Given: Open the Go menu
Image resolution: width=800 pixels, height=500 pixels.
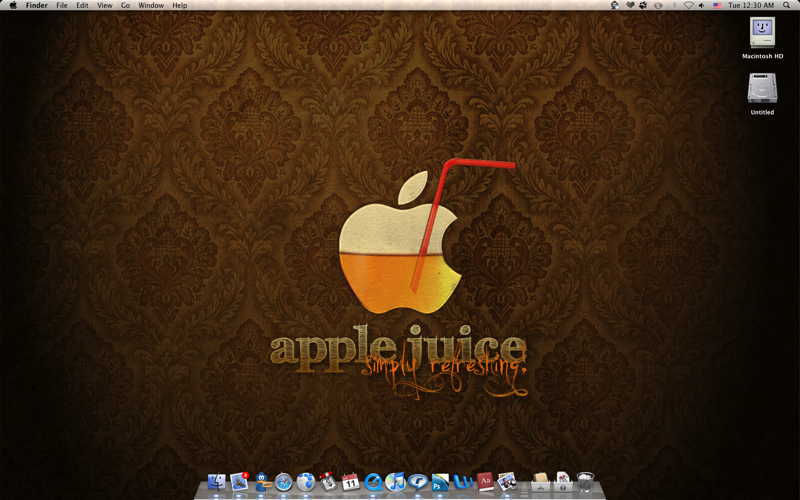Looking at the screenshot, I should coord(126,5).
